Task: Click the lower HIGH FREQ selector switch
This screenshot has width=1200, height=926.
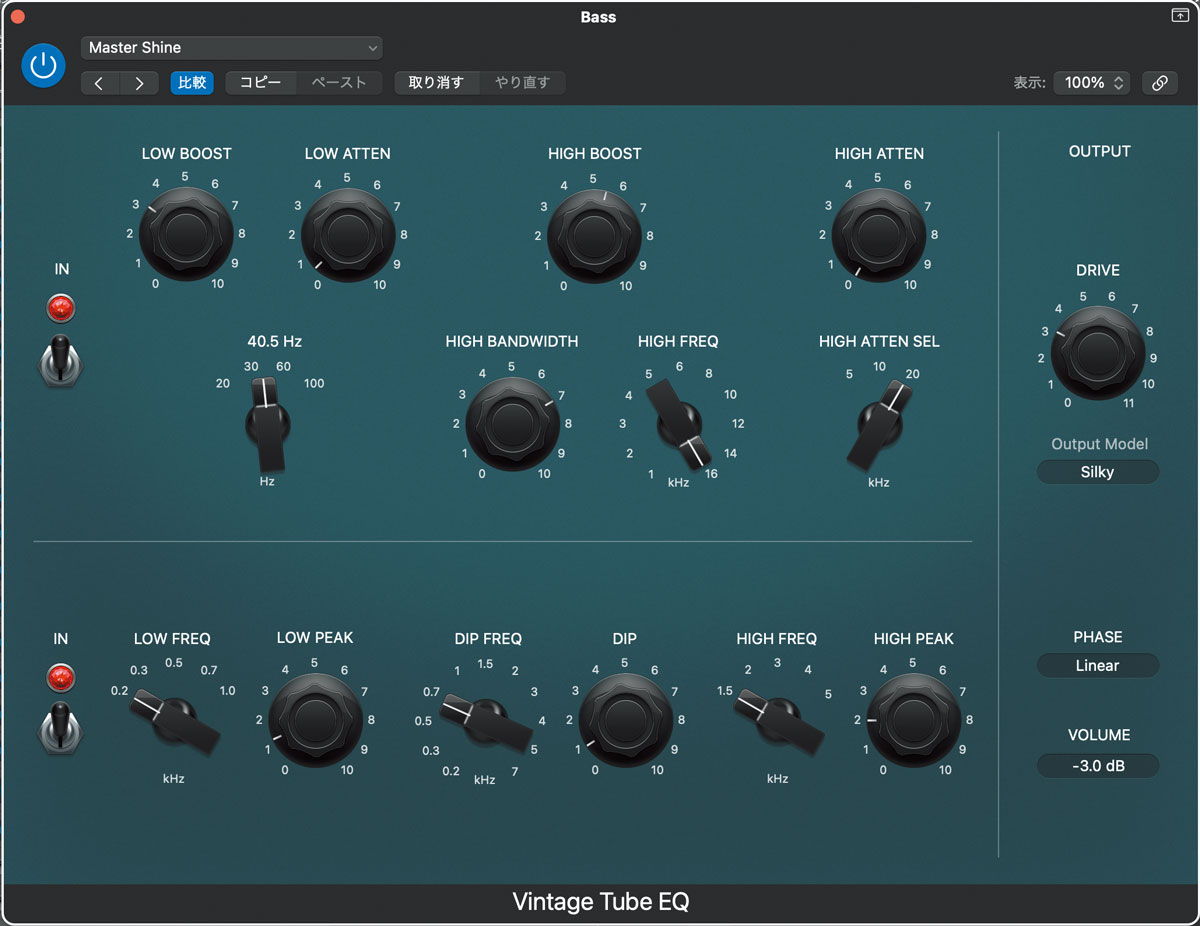Action: coord(778,720)
